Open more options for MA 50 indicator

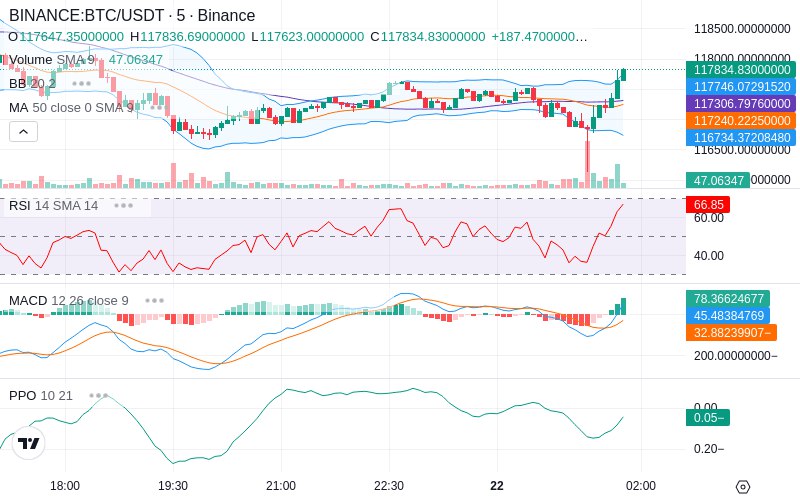click(159, 108)
